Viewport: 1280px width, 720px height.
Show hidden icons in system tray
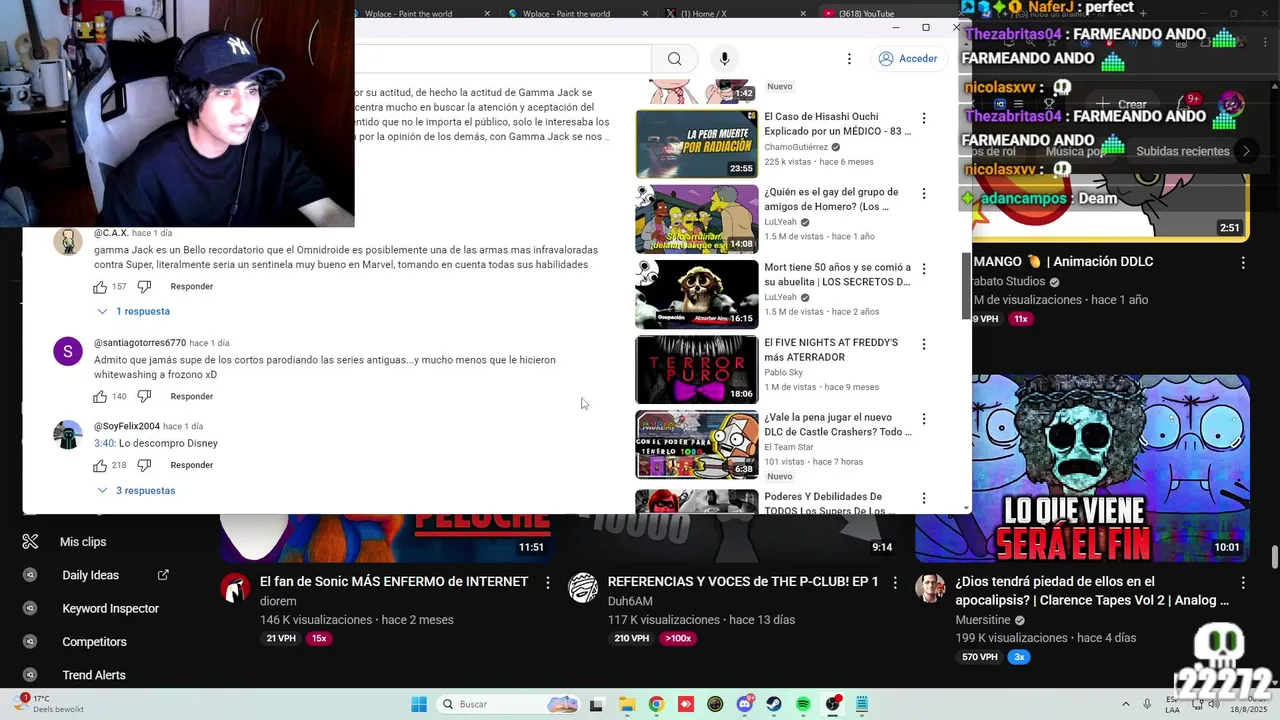pos(1126,704)
